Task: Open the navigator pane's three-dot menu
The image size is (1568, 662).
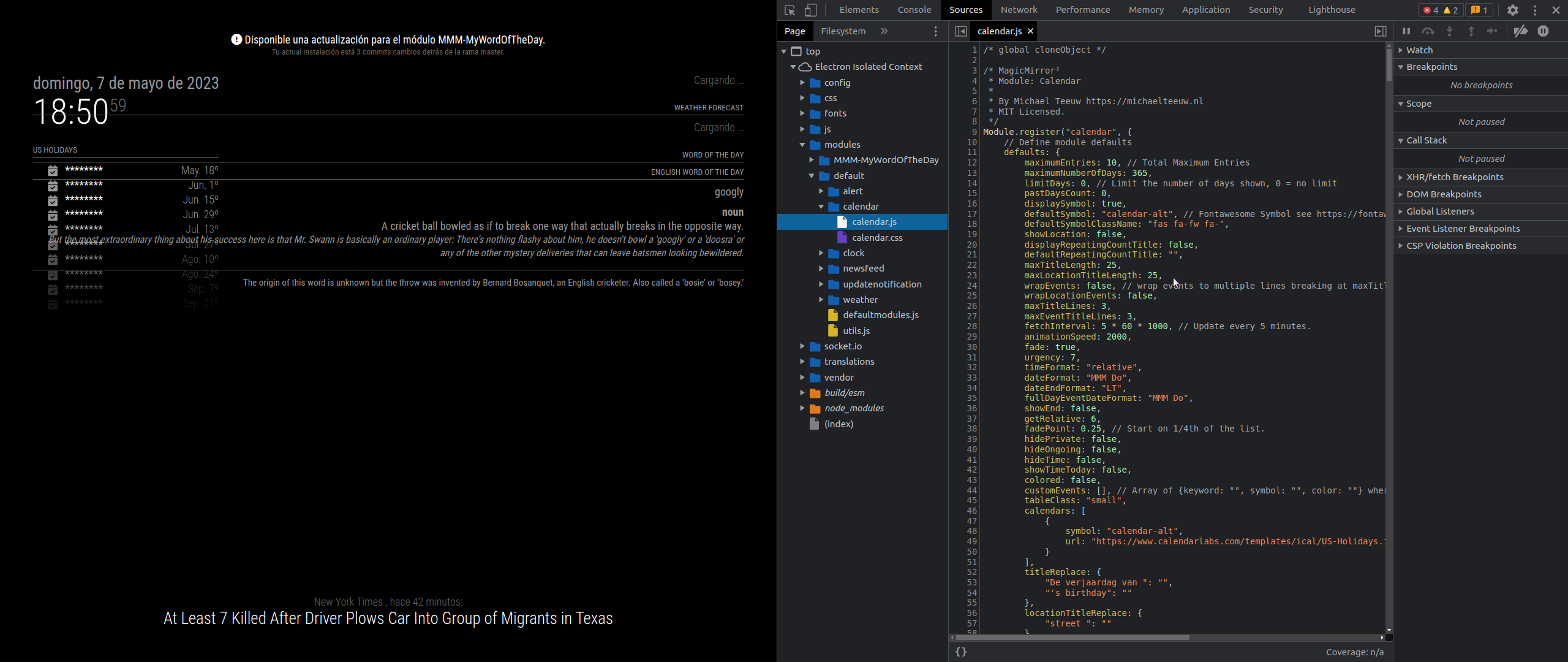Action: point(935,31)
